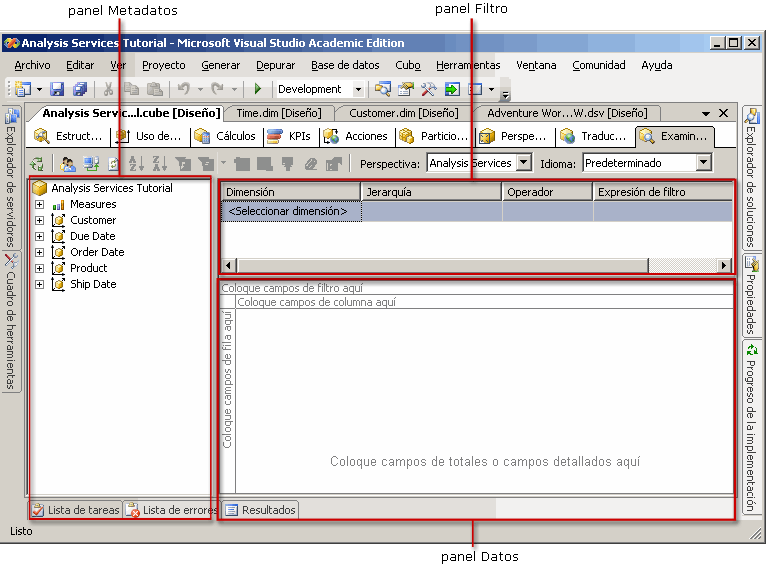Click the Reconnect refresh icon above Metadatos

[x=38, y=163]
